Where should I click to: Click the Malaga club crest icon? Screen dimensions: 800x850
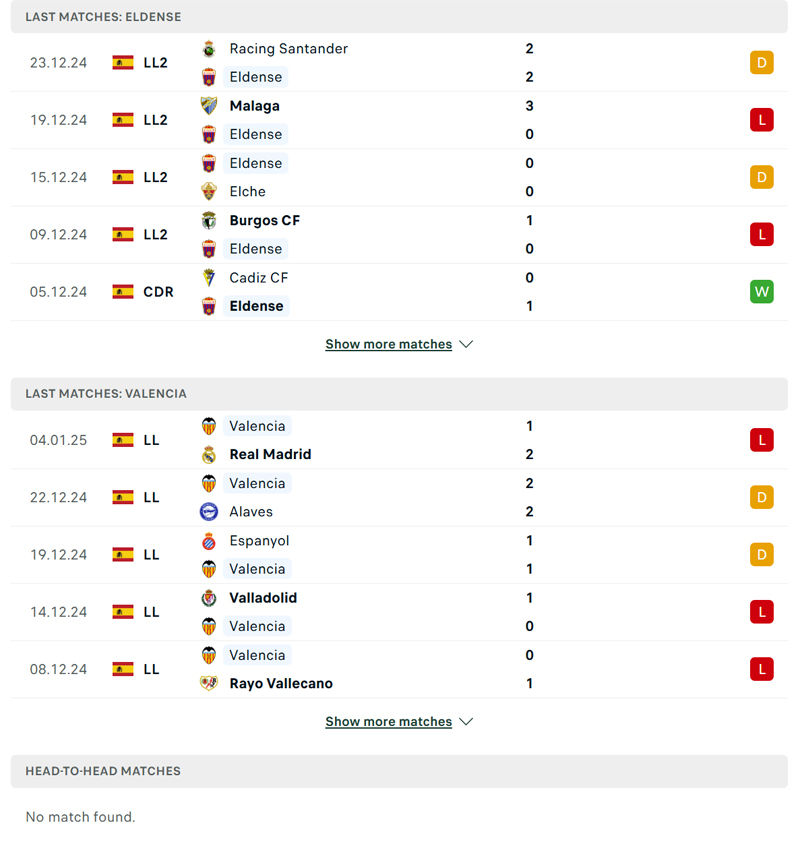coord(209,105)
